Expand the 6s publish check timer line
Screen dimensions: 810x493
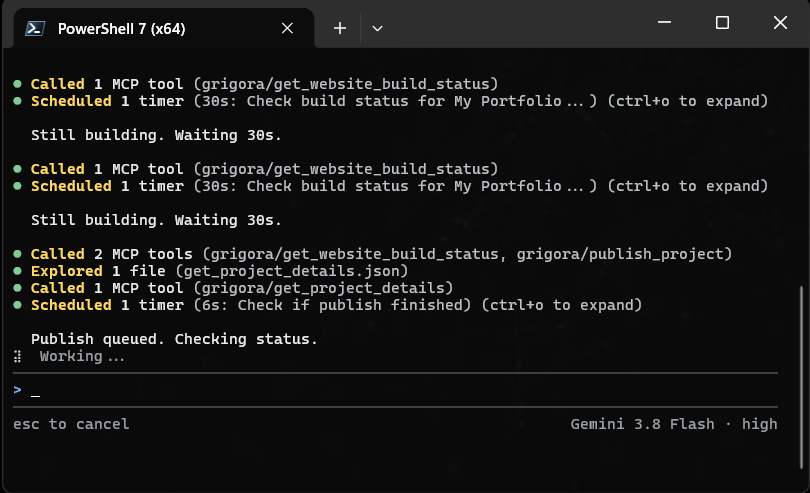pyautogui.click(x=336, y=305)
